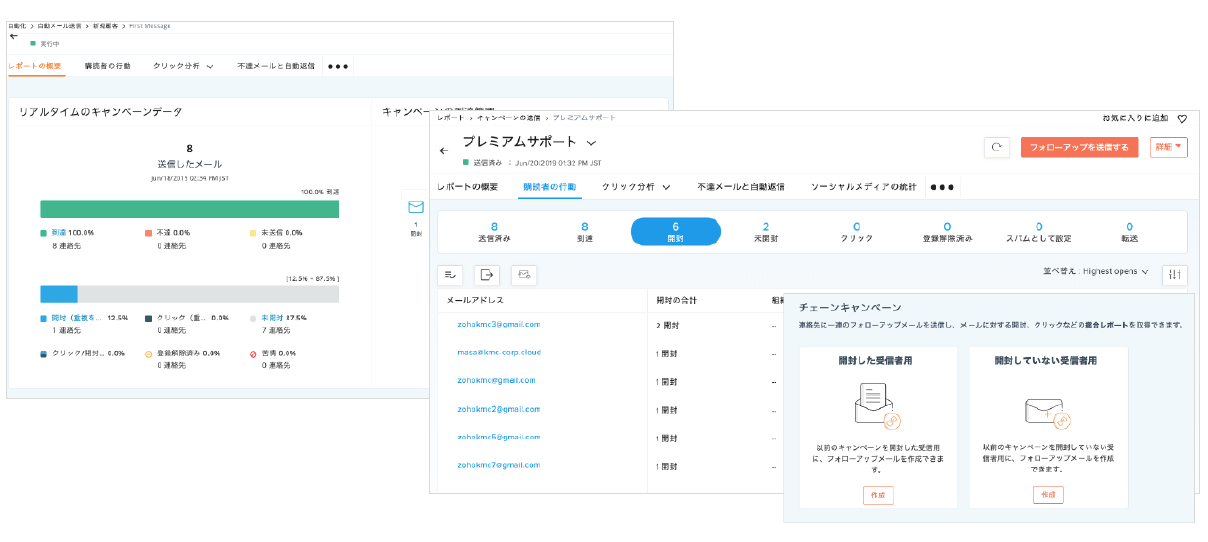
Task: Click the unsubscribed icon 登録解除済み in back window
Action: [x=149, y=353]
